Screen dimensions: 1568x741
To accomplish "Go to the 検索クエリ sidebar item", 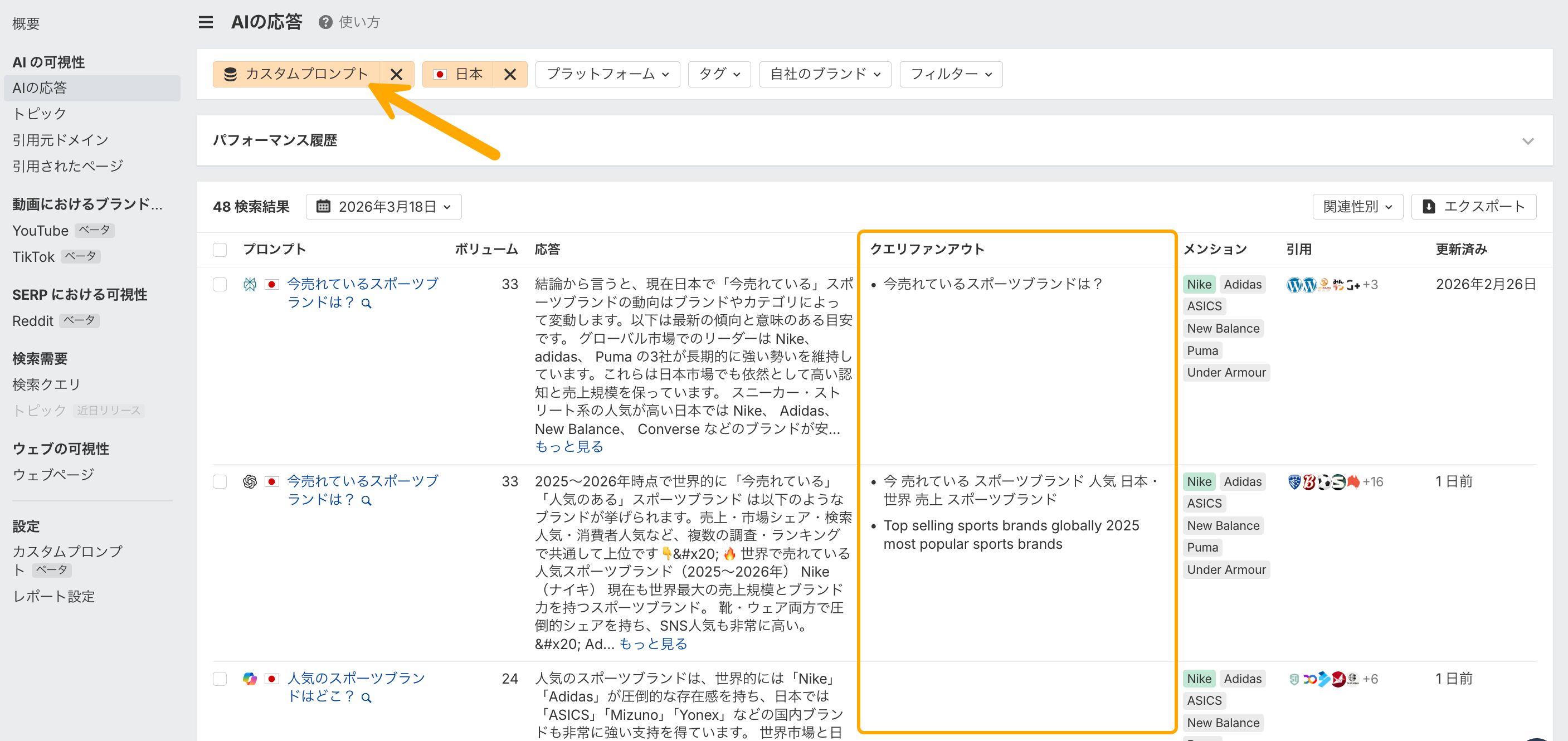I will [x=46, y=384].
